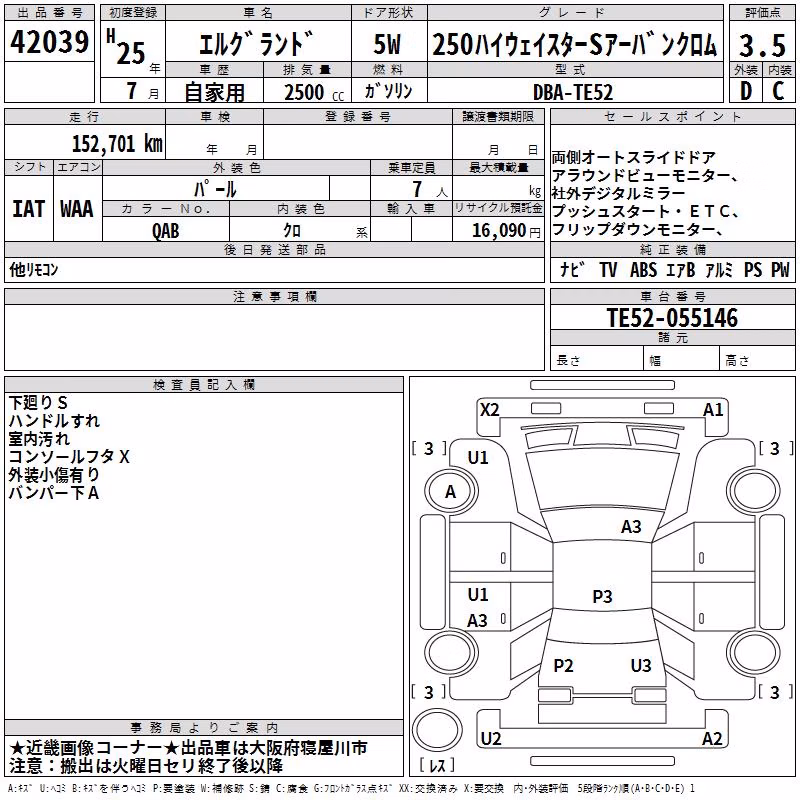Select the vehicle history 自家用
Screen dimensions: 800x800
click(x=214, y=92)
